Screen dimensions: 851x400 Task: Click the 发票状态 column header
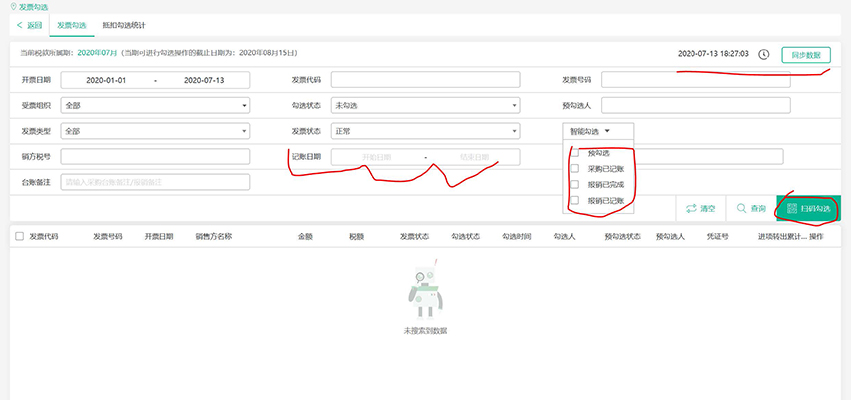[415, 237]
